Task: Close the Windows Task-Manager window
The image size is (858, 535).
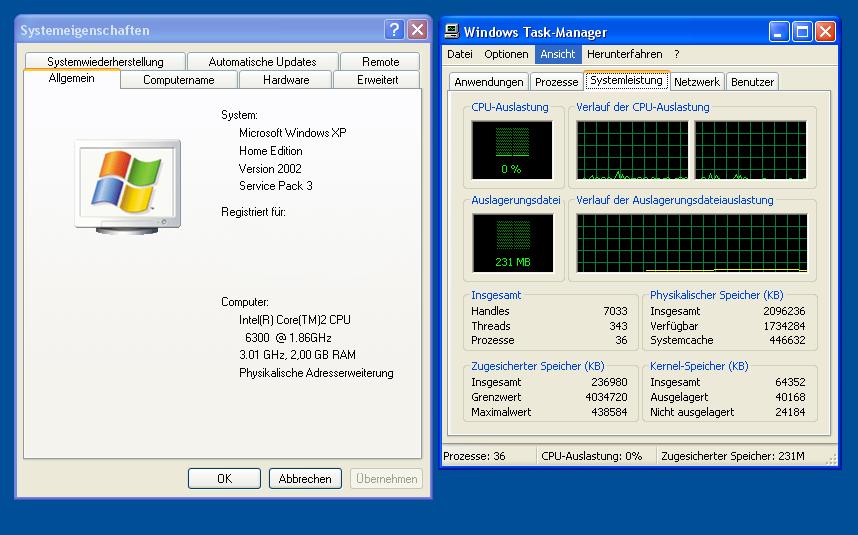Action: (825, 32)
